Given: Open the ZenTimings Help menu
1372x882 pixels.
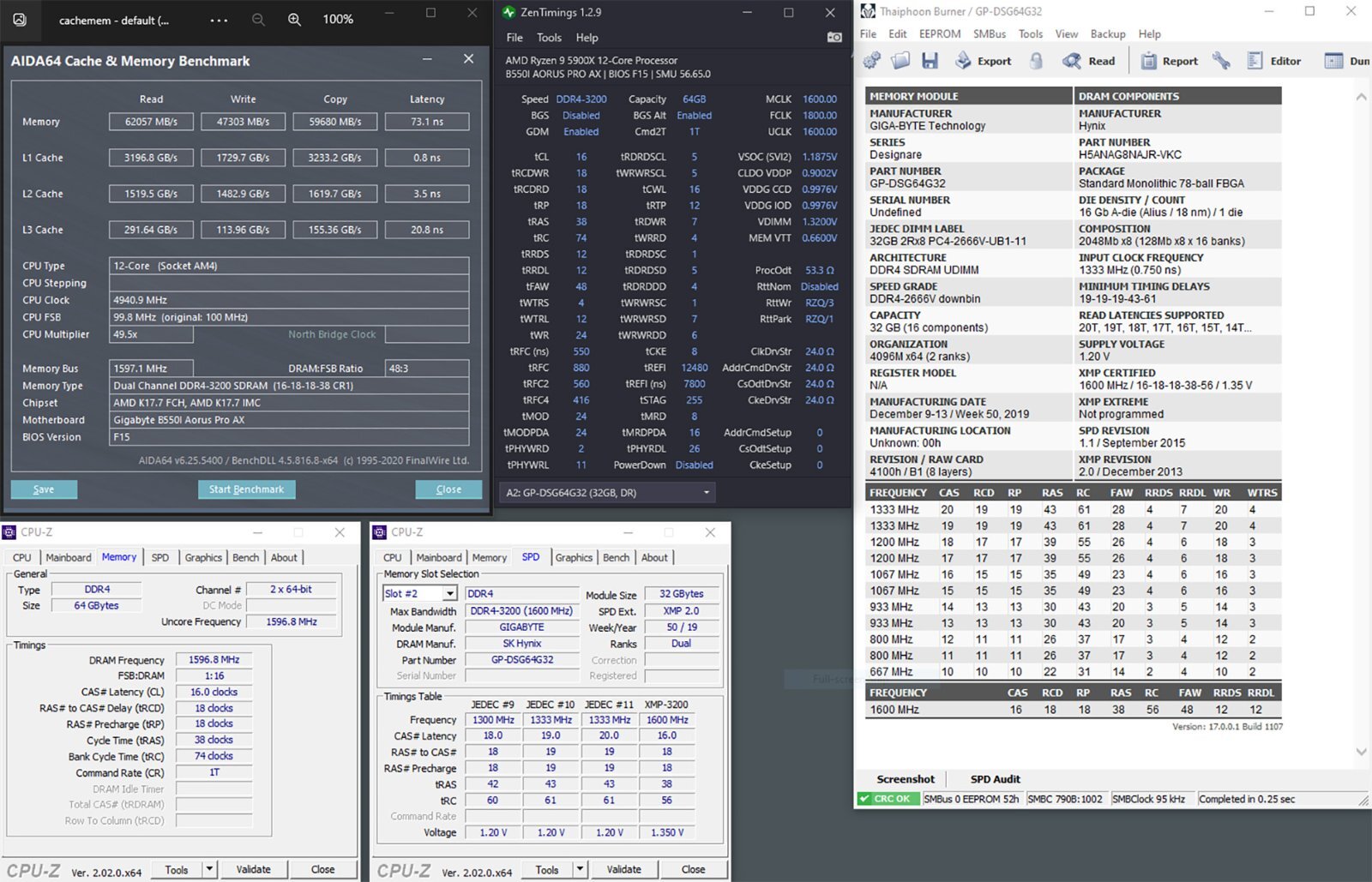Looking at the screenshot, I should tap(587, 38).
